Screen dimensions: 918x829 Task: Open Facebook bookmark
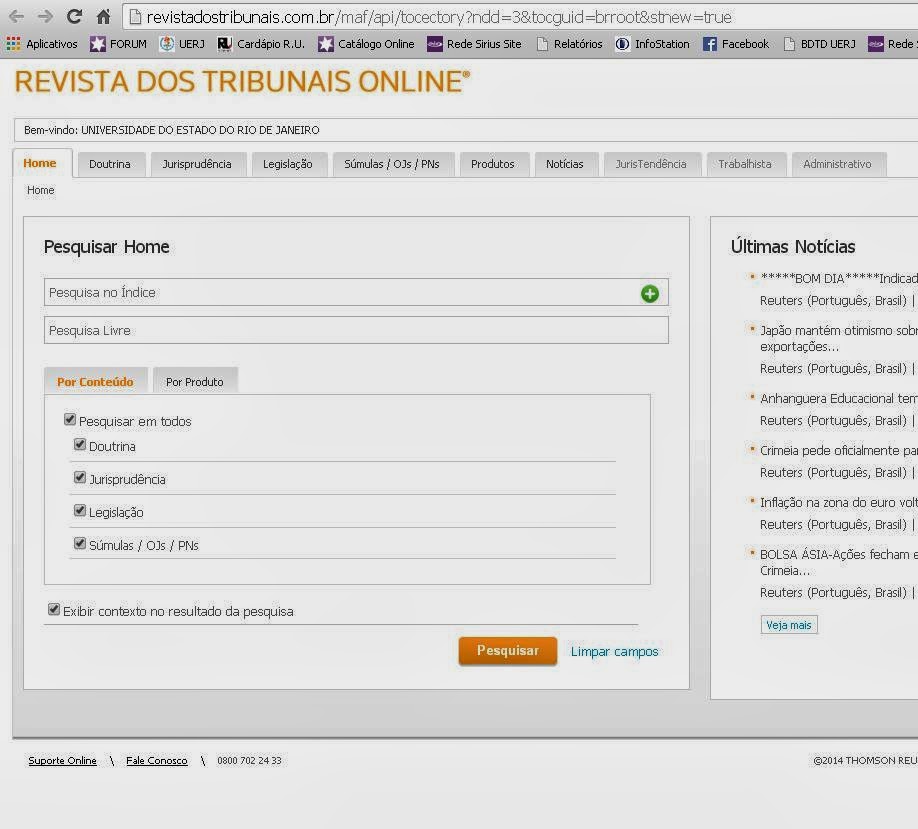[736, 44]
